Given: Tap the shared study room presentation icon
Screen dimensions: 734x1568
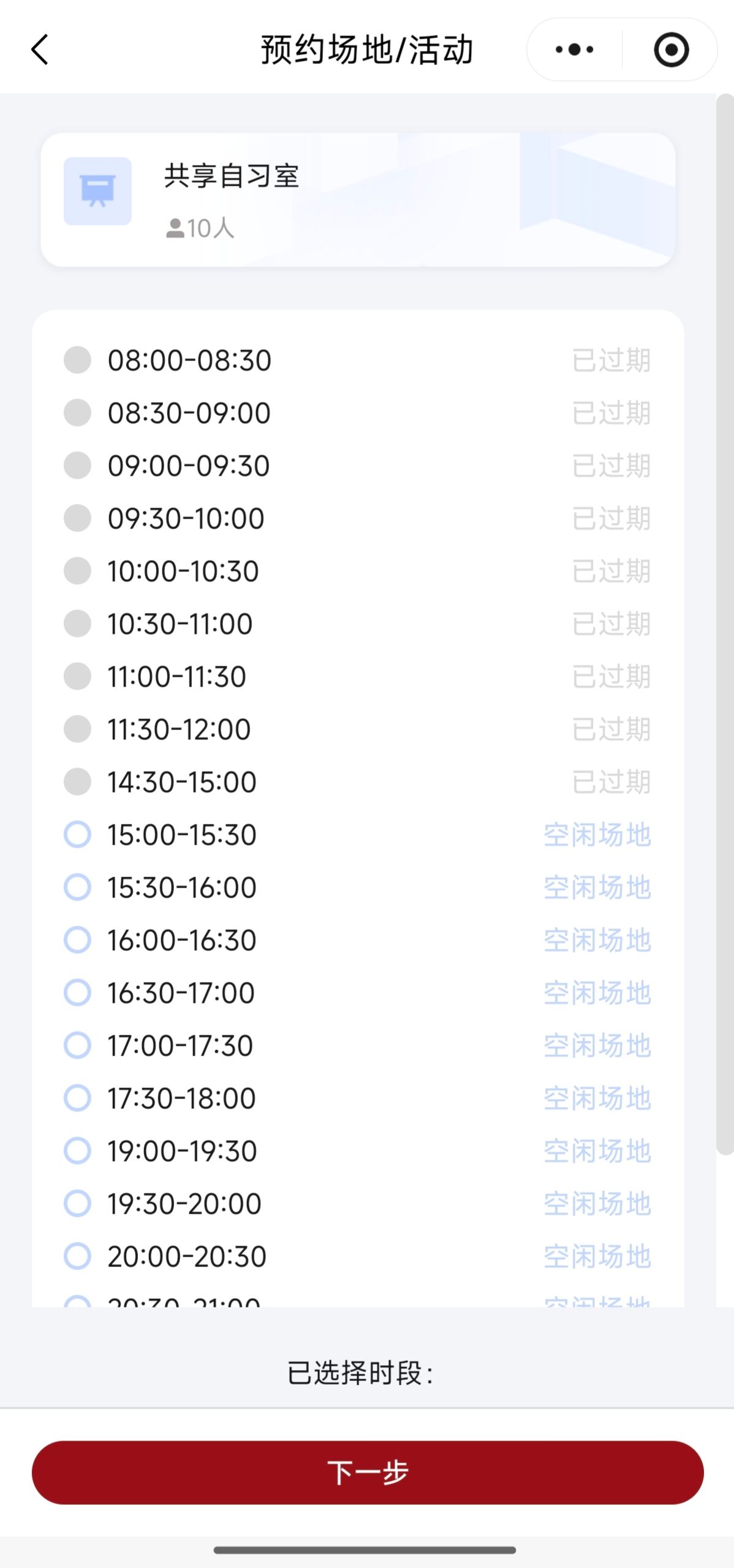Looking at the screenshot, I should tap(97, 191).
